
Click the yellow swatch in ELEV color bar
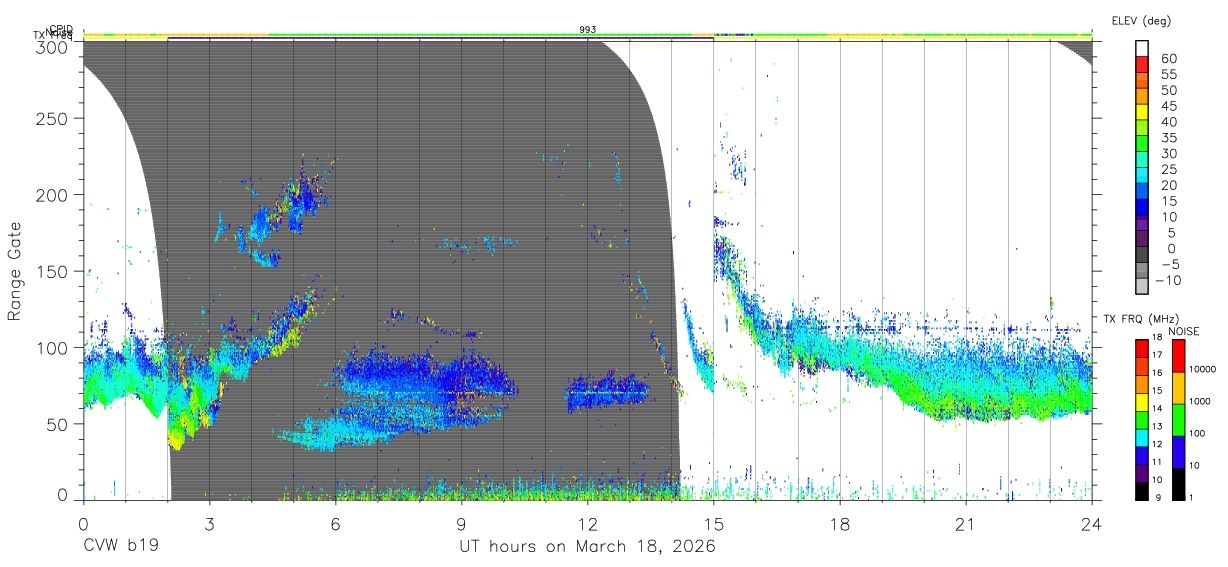(x=1143, y=112)
